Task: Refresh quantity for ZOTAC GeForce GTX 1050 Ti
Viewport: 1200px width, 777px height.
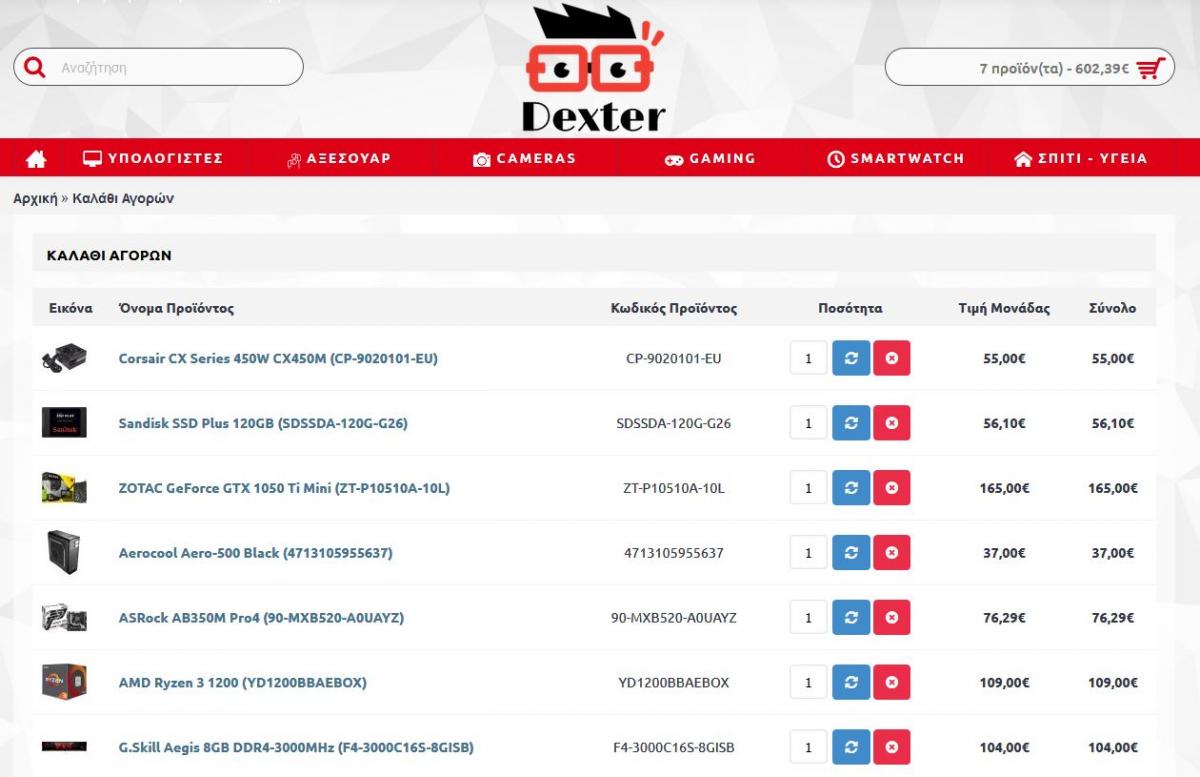Action: [851, 488]
